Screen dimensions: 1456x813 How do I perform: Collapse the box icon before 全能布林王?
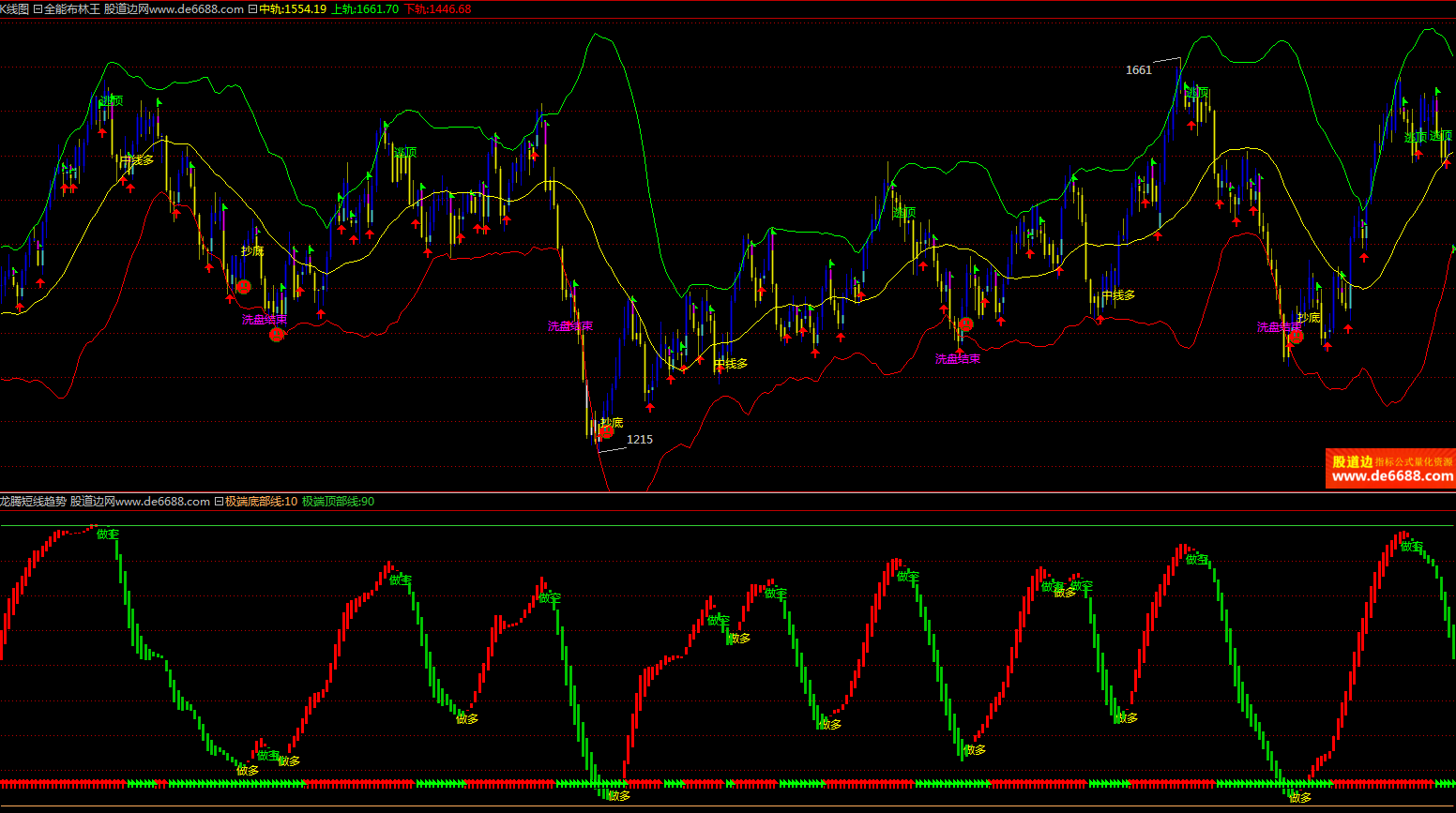click(x=38, y=8)
